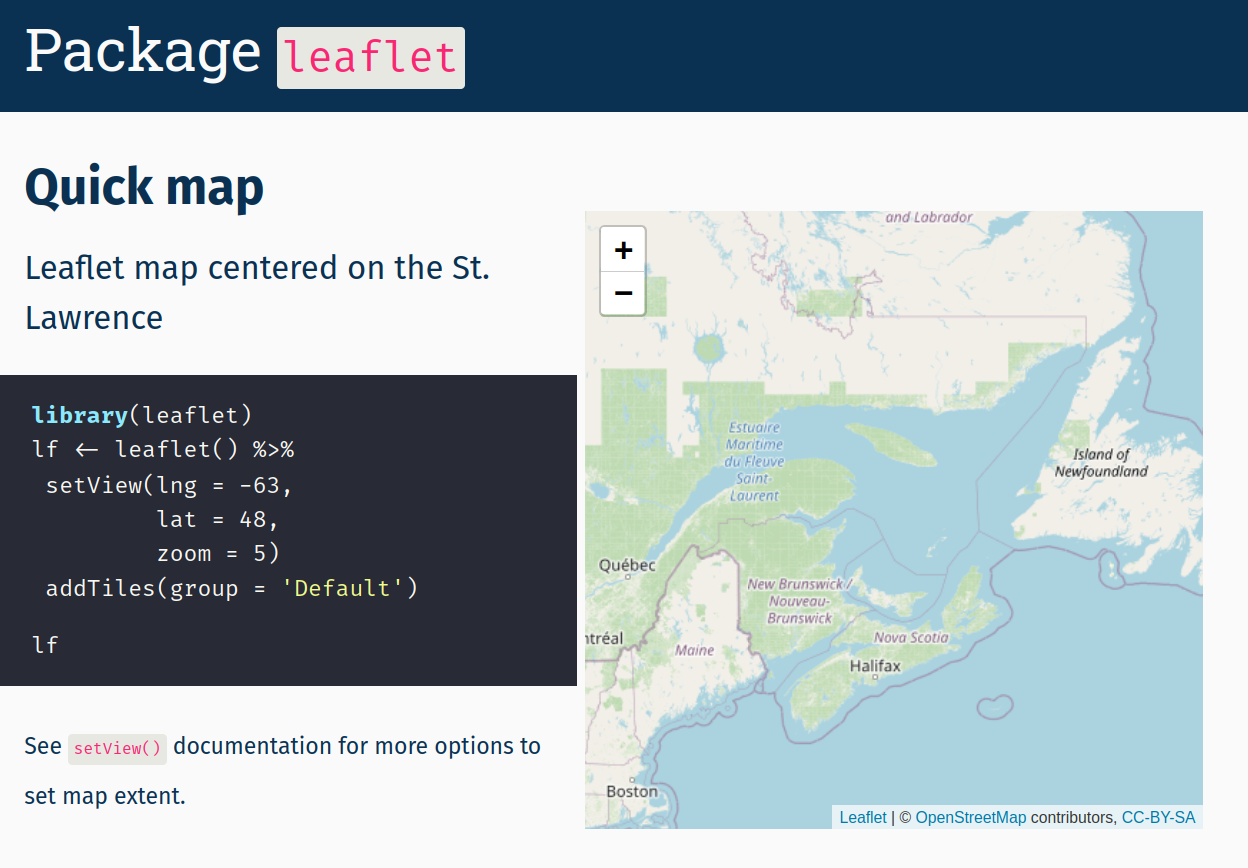Open the OpenStreetMap contributors link
Viewport: 1248px width, 868px height.
(x=970, y=817)
